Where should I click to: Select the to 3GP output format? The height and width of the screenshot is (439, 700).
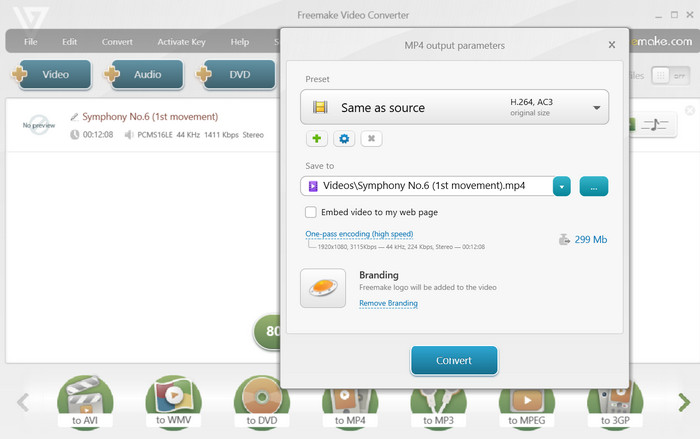click(x=615, y=409)
